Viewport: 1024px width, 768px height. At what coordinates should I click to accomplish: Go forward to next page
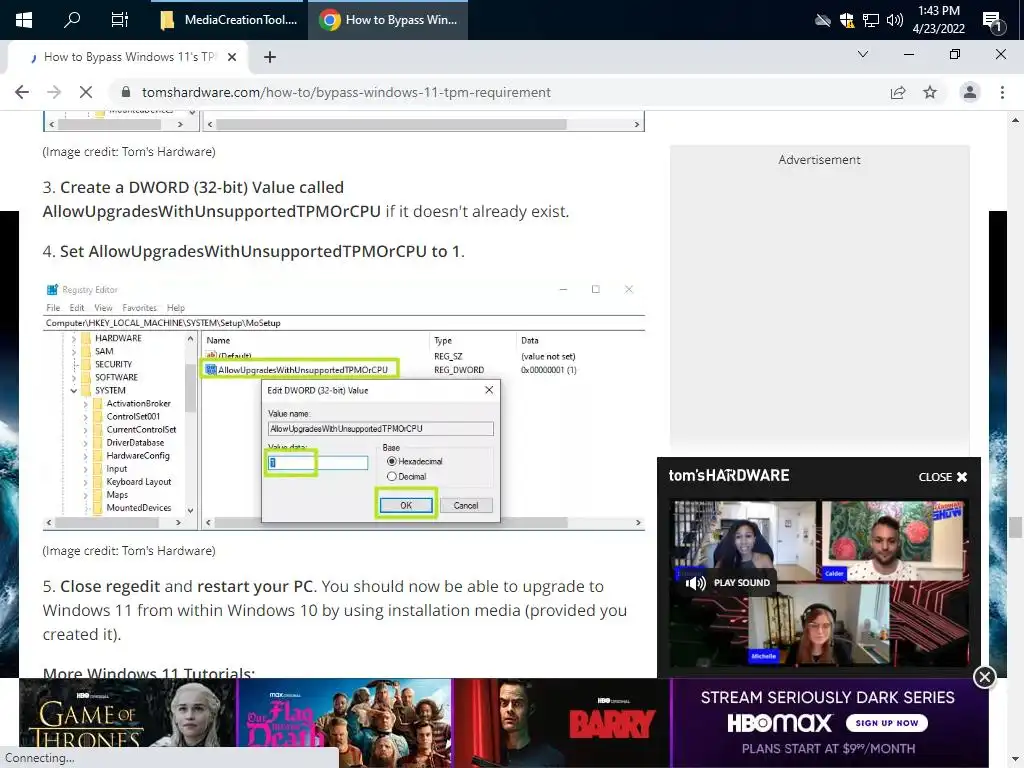54,92
